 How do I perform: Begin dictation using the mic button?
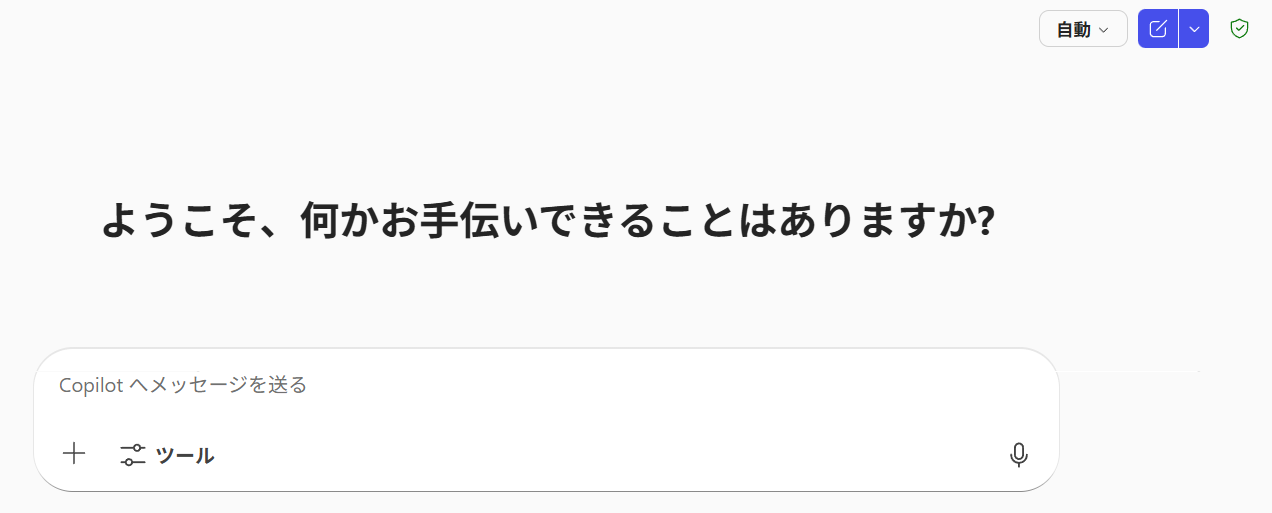[1018, 455]
